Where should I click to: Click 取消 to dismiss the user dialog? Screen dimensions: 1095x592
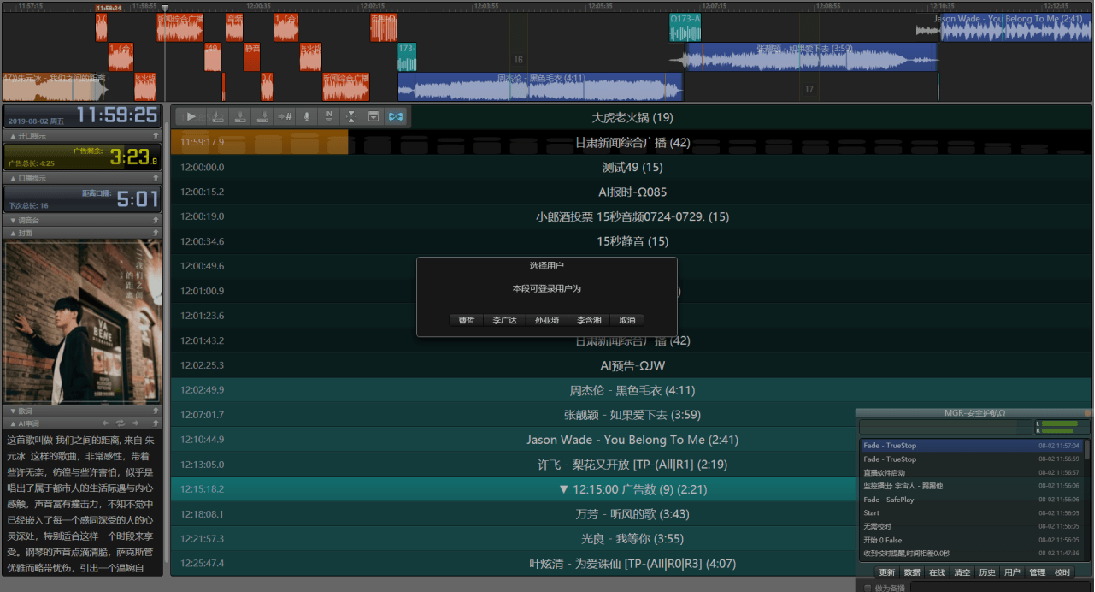coord(627,320)
